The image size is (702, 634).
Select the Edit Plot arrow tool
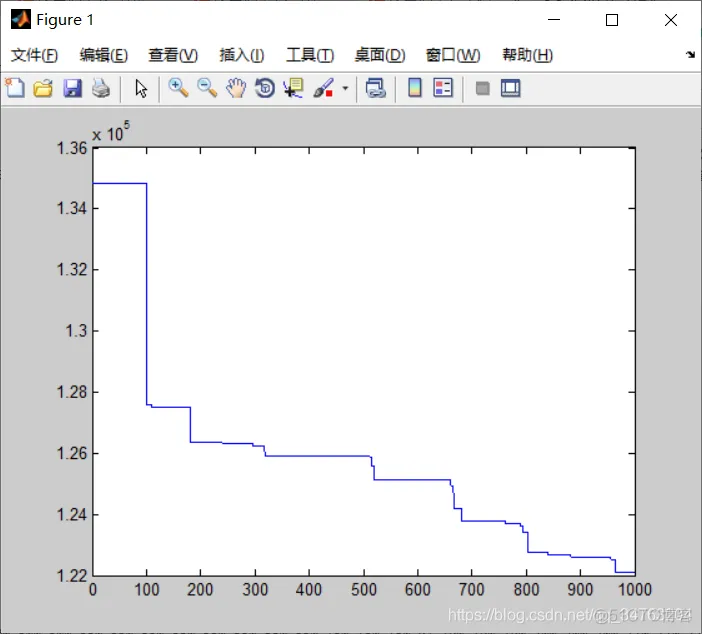pyautogui.click(x=141, y=88)
